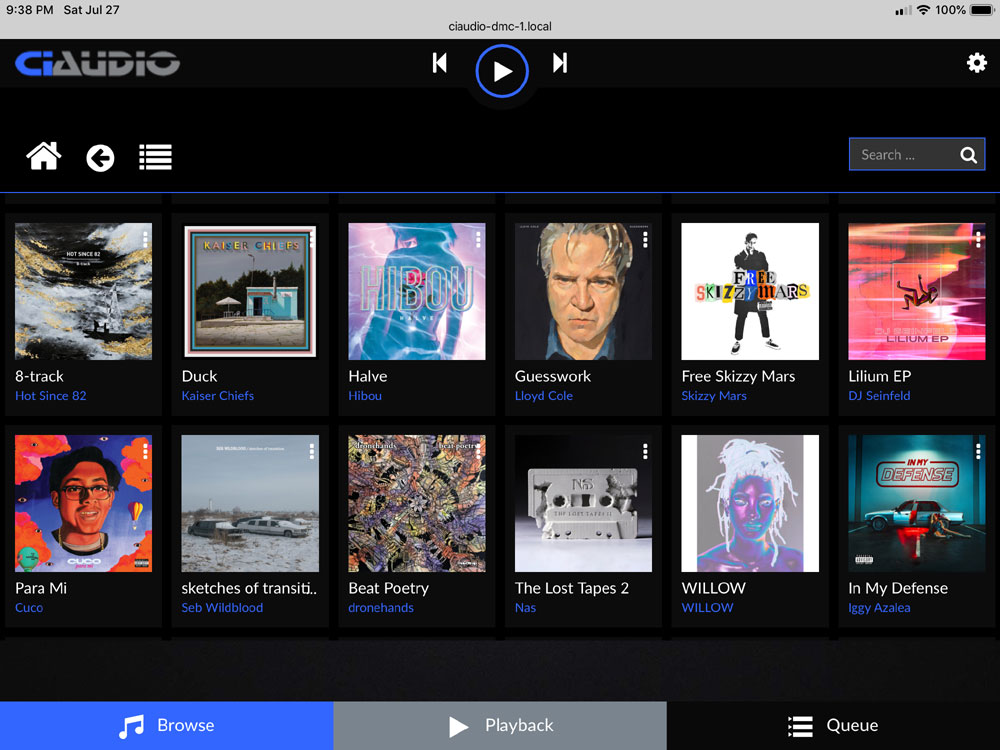Open the 8-track album cover

(x=84, y=291)
